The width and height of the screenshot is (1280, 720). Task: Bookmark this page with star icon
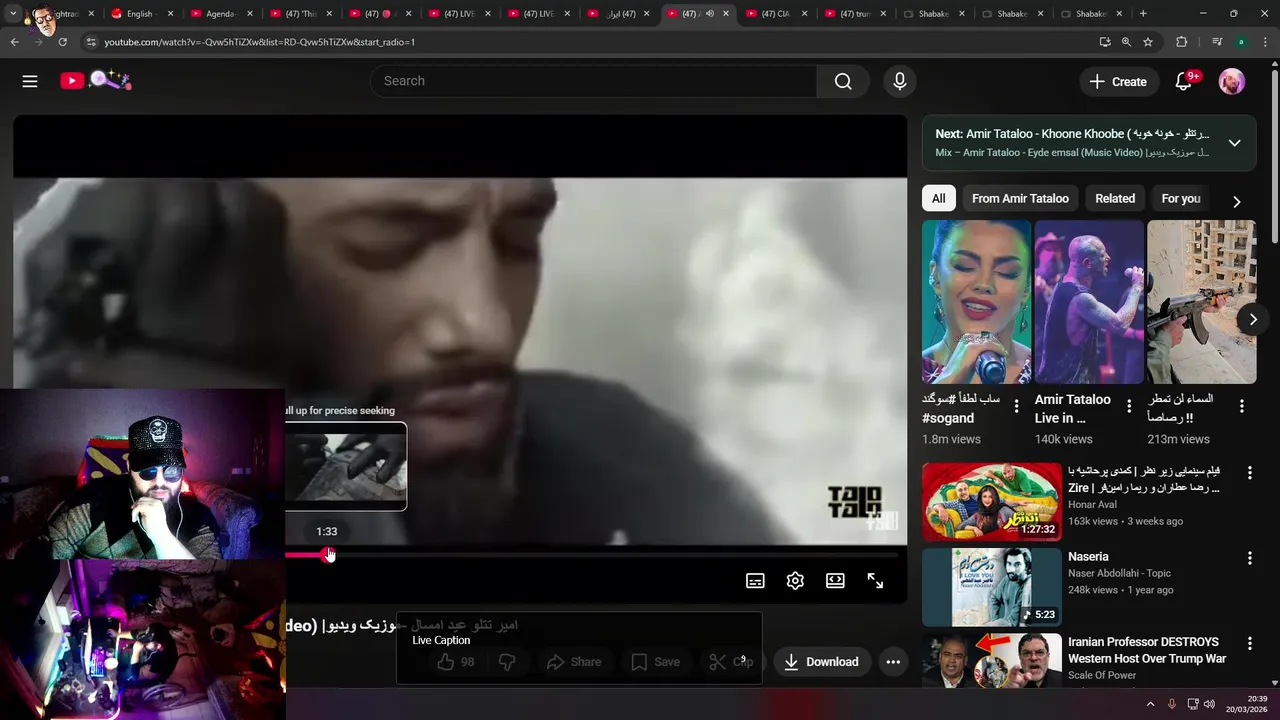coord(1148,42)
